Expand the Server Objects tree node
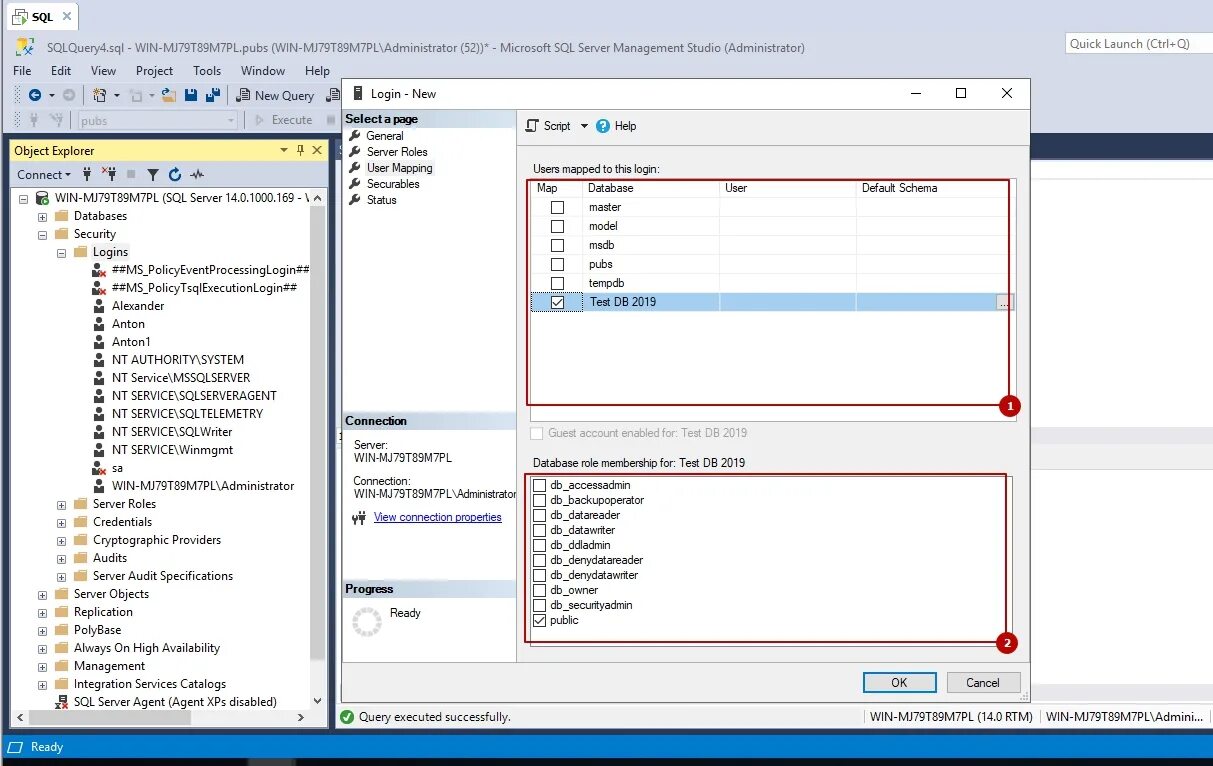This screenshot has width=1213, height=766. coord(42,595)
